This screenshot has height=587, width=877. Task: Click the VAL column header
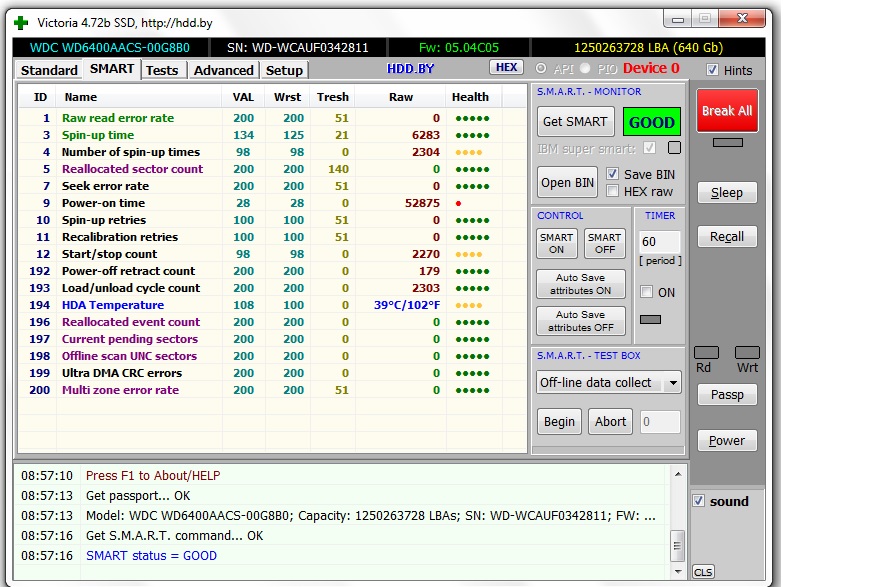(x=243, y=97)
